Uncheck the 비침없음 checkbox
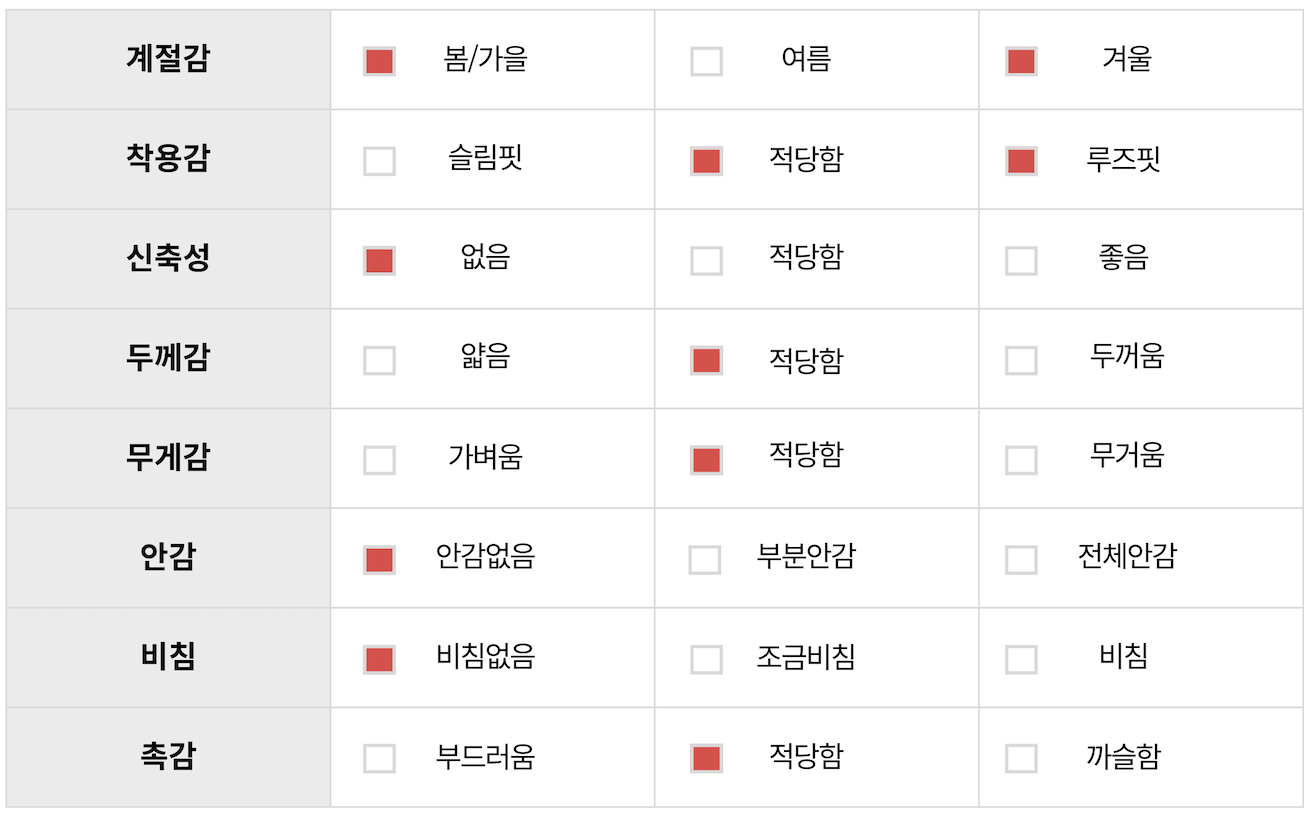 (379, 659)
